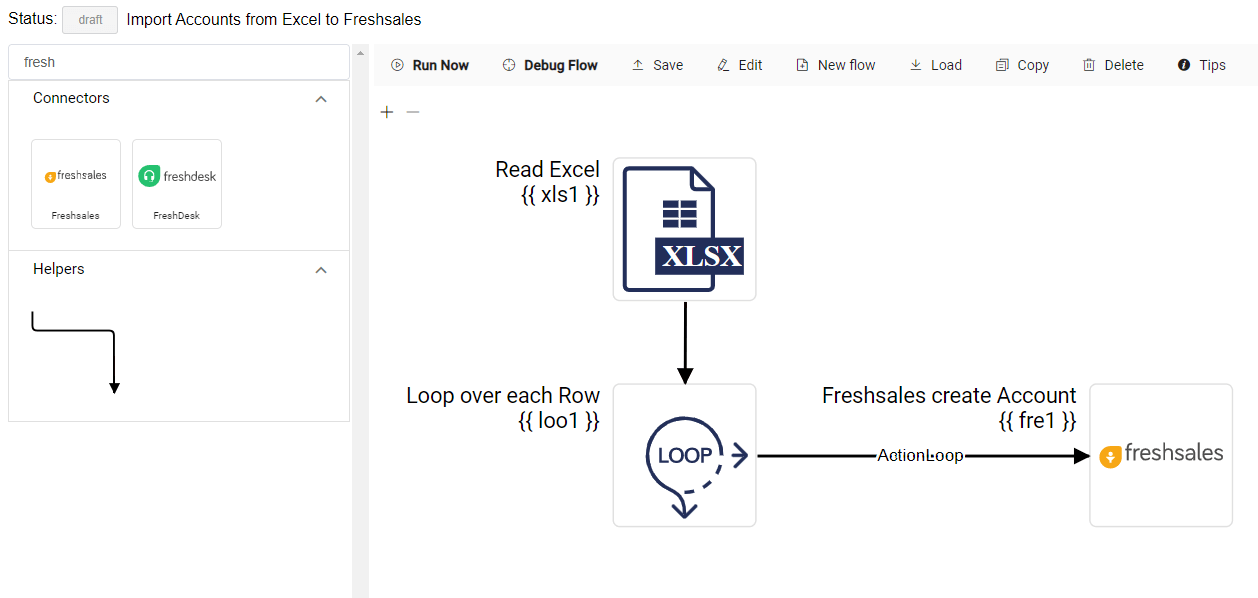Screen dimensions: 1258x598
Task: Click the Delete trash icon
Action: pos(1089,65)
